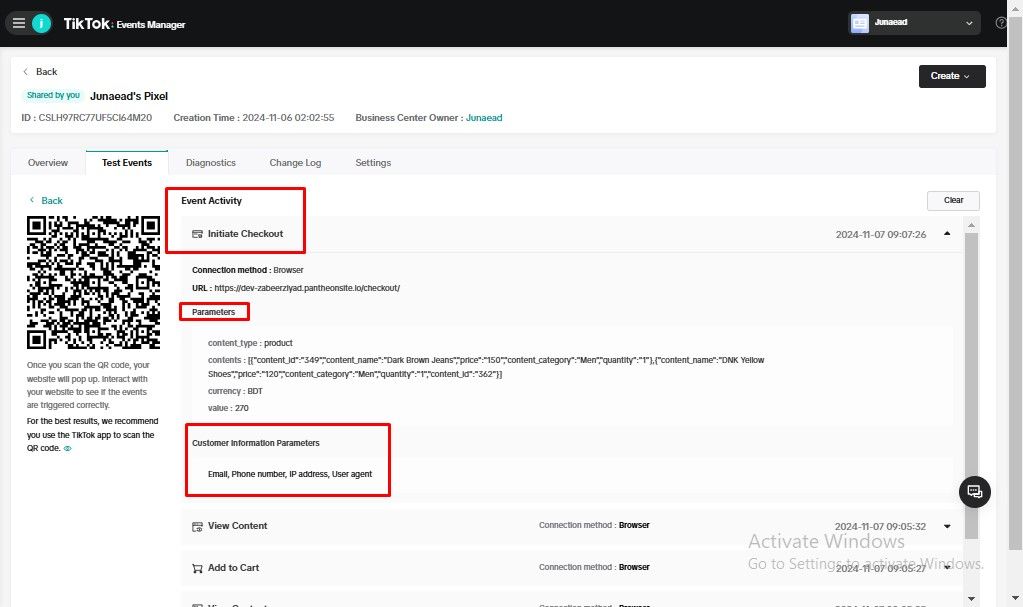This screenshot has width=1023, height=607.
Task: Click the event list scroll up arrow
Action: pyautogui.click(x=971, y=225)
